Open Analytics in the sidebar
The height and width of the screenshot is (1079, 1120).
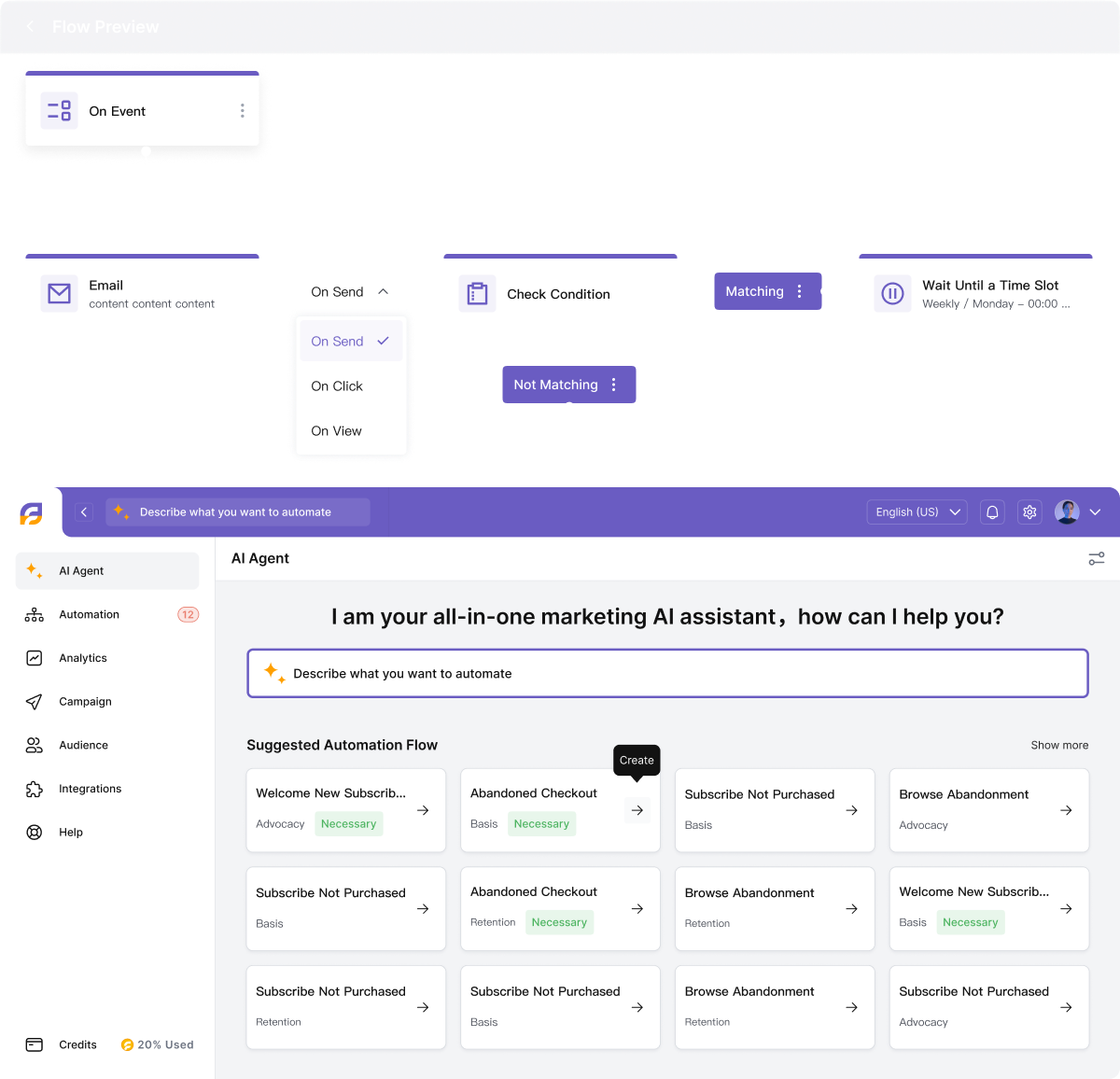tap(83, 658)
